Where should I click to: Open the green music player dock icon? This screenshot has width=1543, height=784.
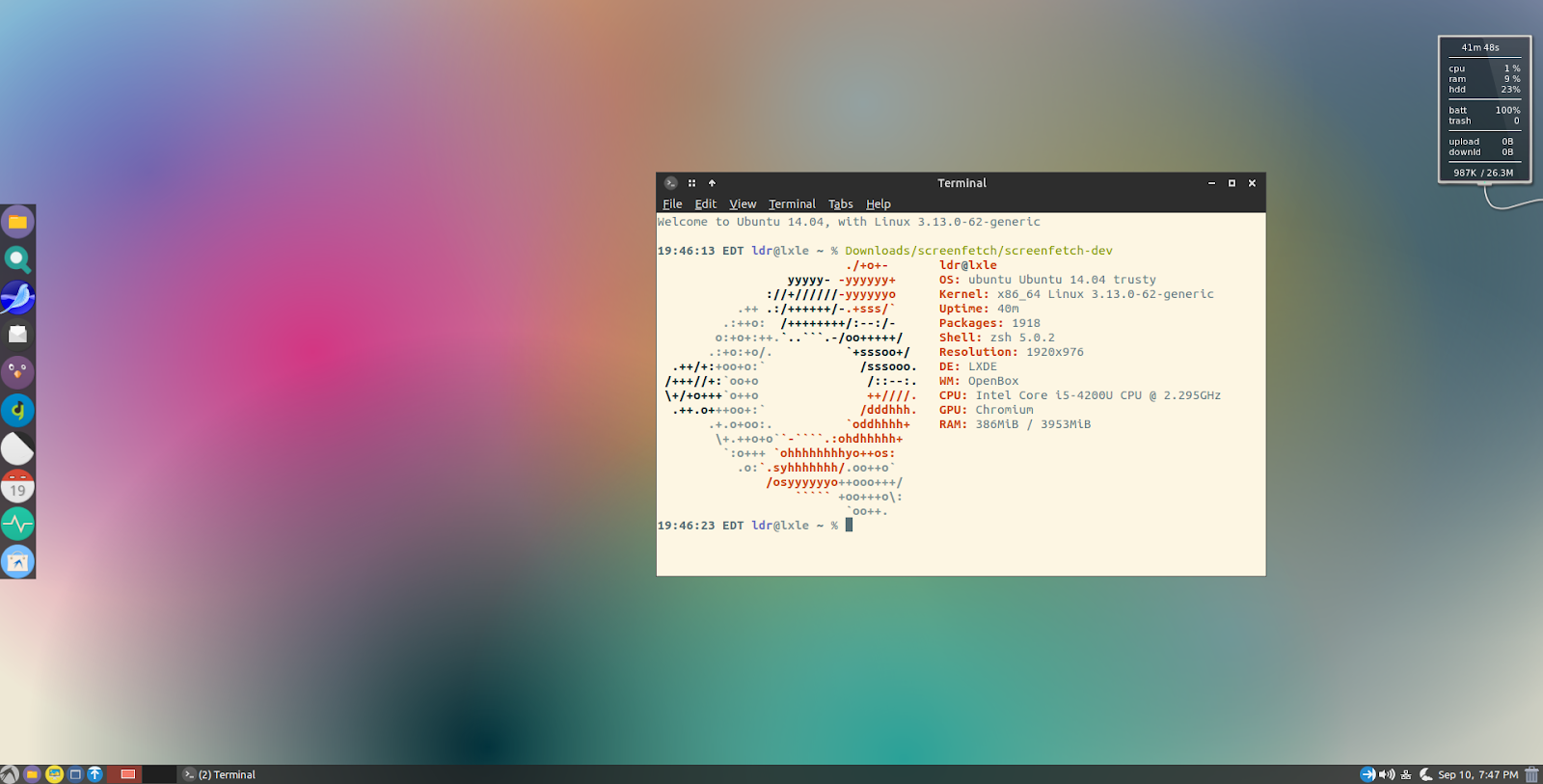[x=17, y=410]
